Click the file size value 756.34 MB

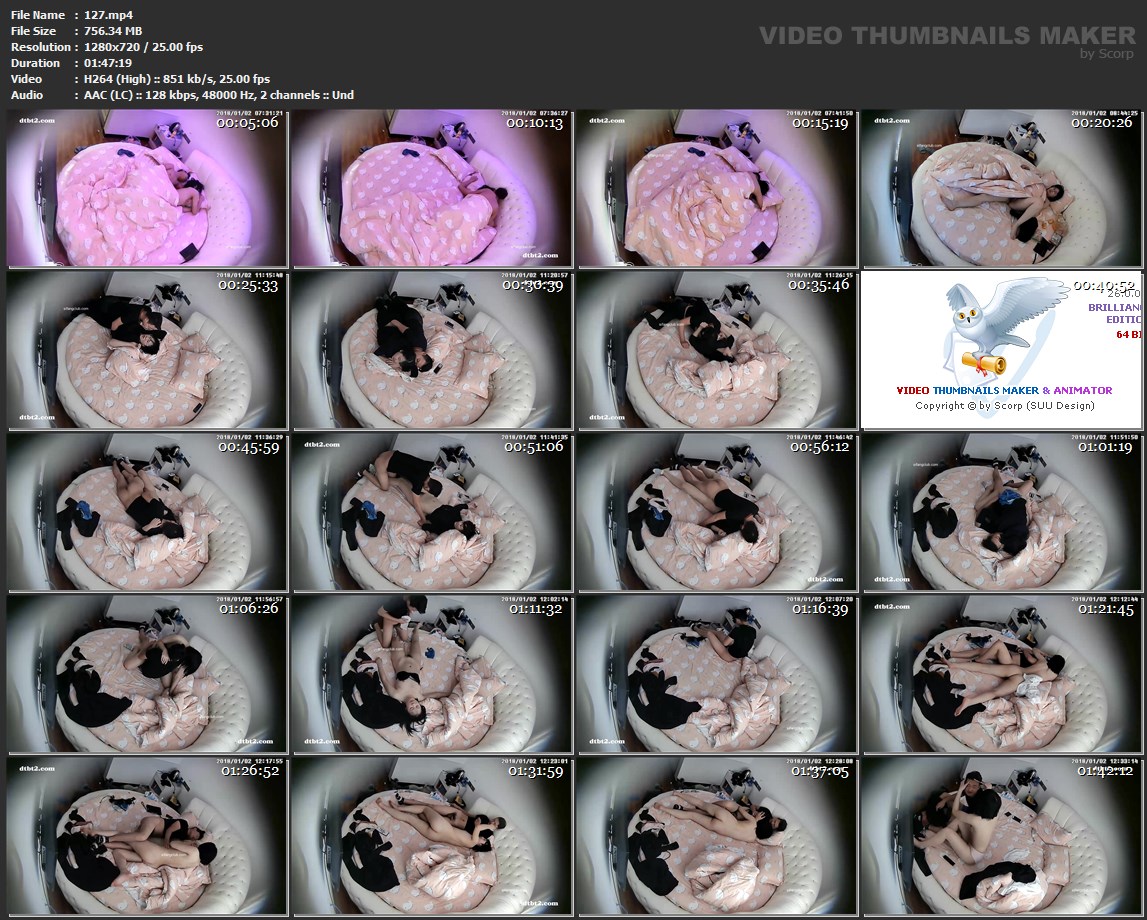tap(113, 31)
